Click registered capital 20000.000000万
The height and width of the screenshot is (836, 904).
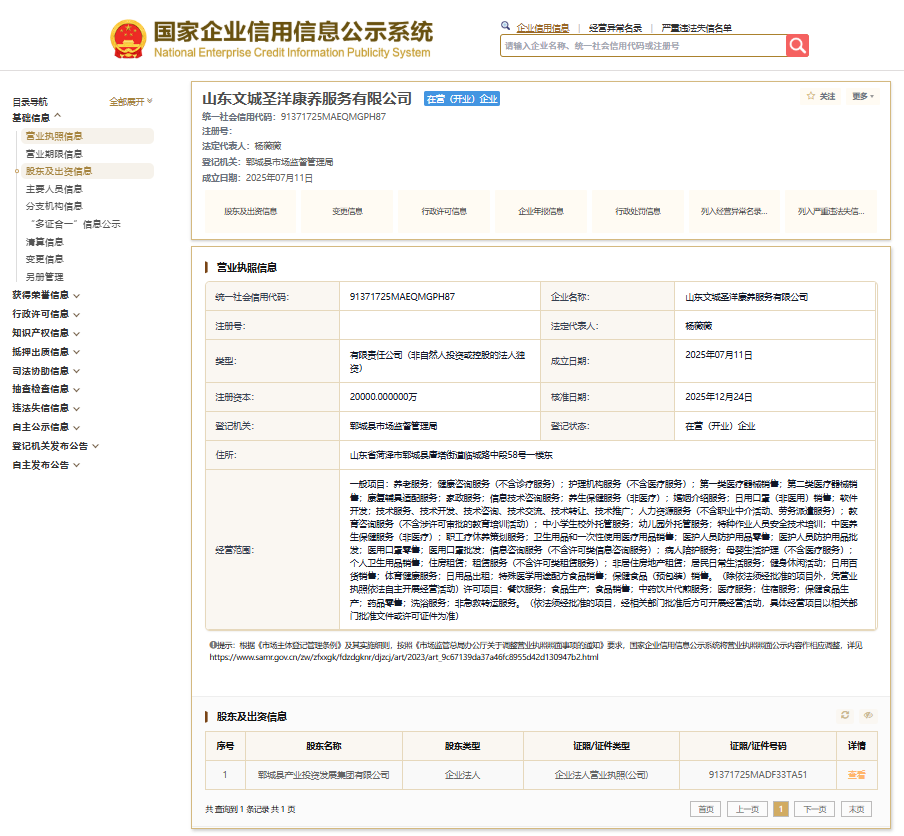(x=383, y=397)
